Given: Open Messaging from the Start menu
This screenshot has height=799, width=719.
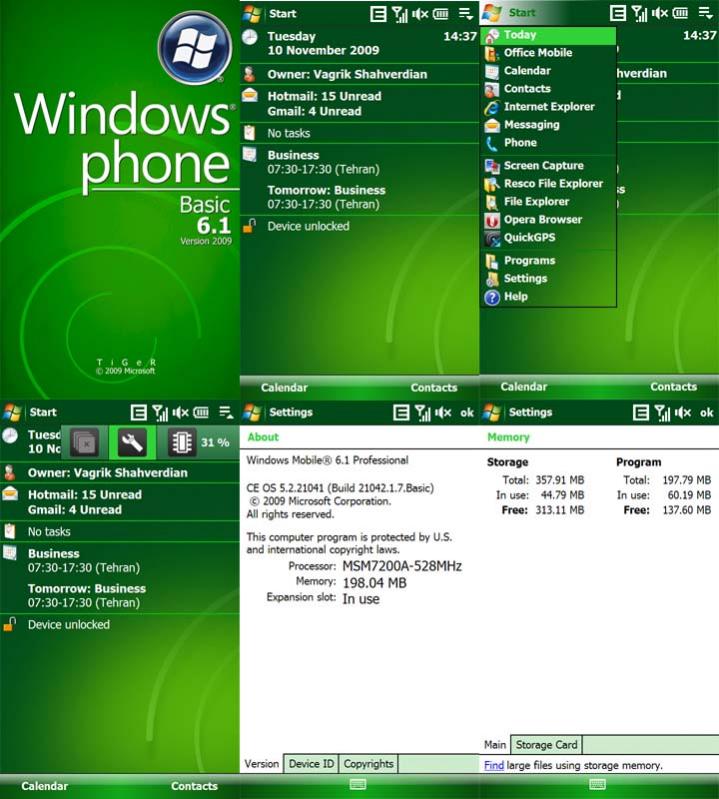Looking at the screenshot, I should (548, 124).
